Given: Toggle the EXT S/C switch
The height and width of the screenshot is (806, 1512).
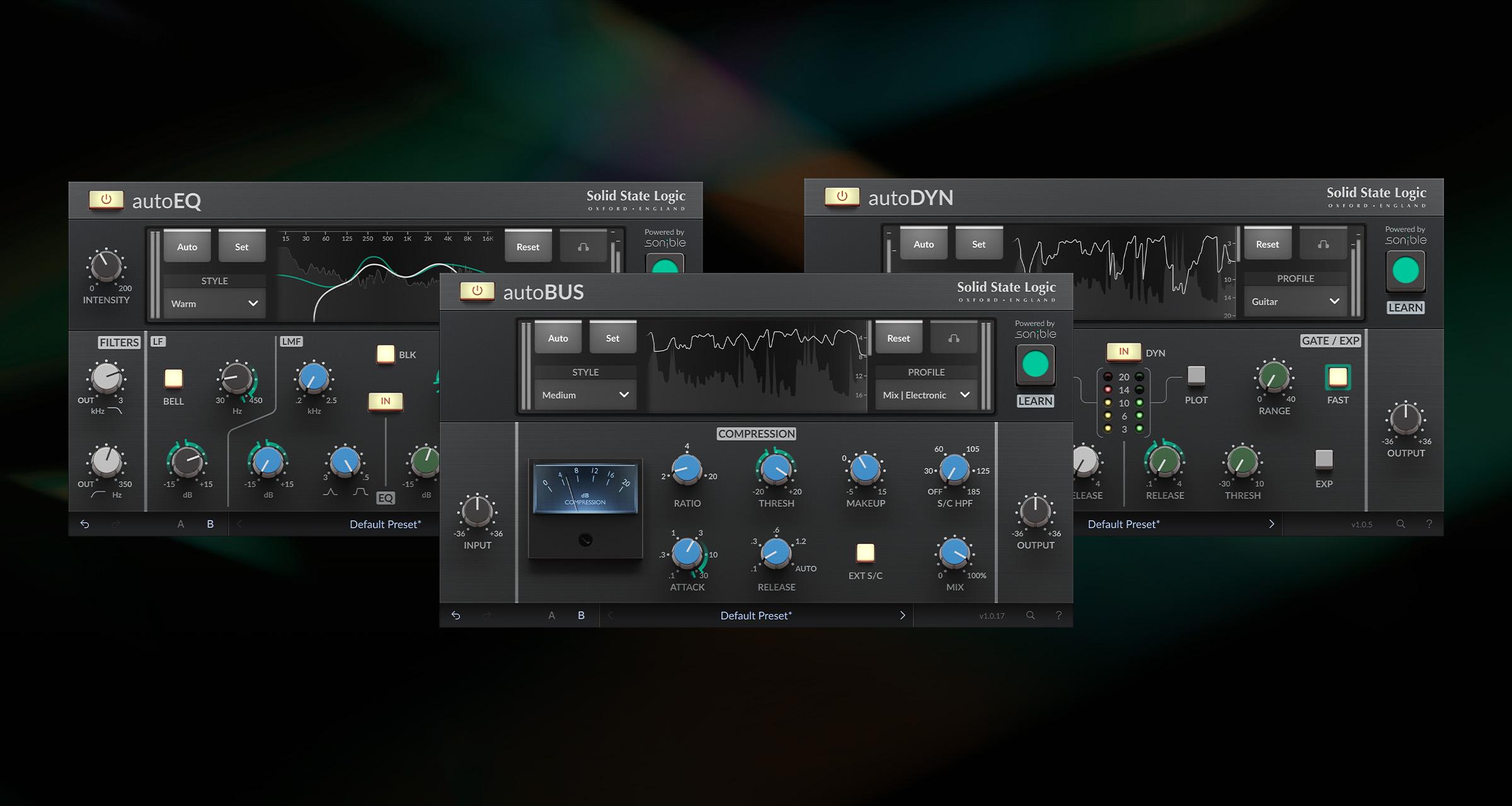Looking at the screenshot, I should [865, 553].
